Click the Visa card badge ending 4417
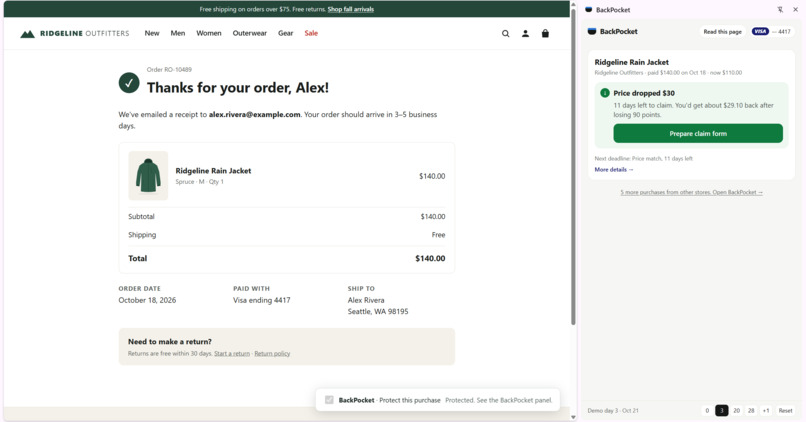This screenshot has height=422, width=806. pos(771,31)
